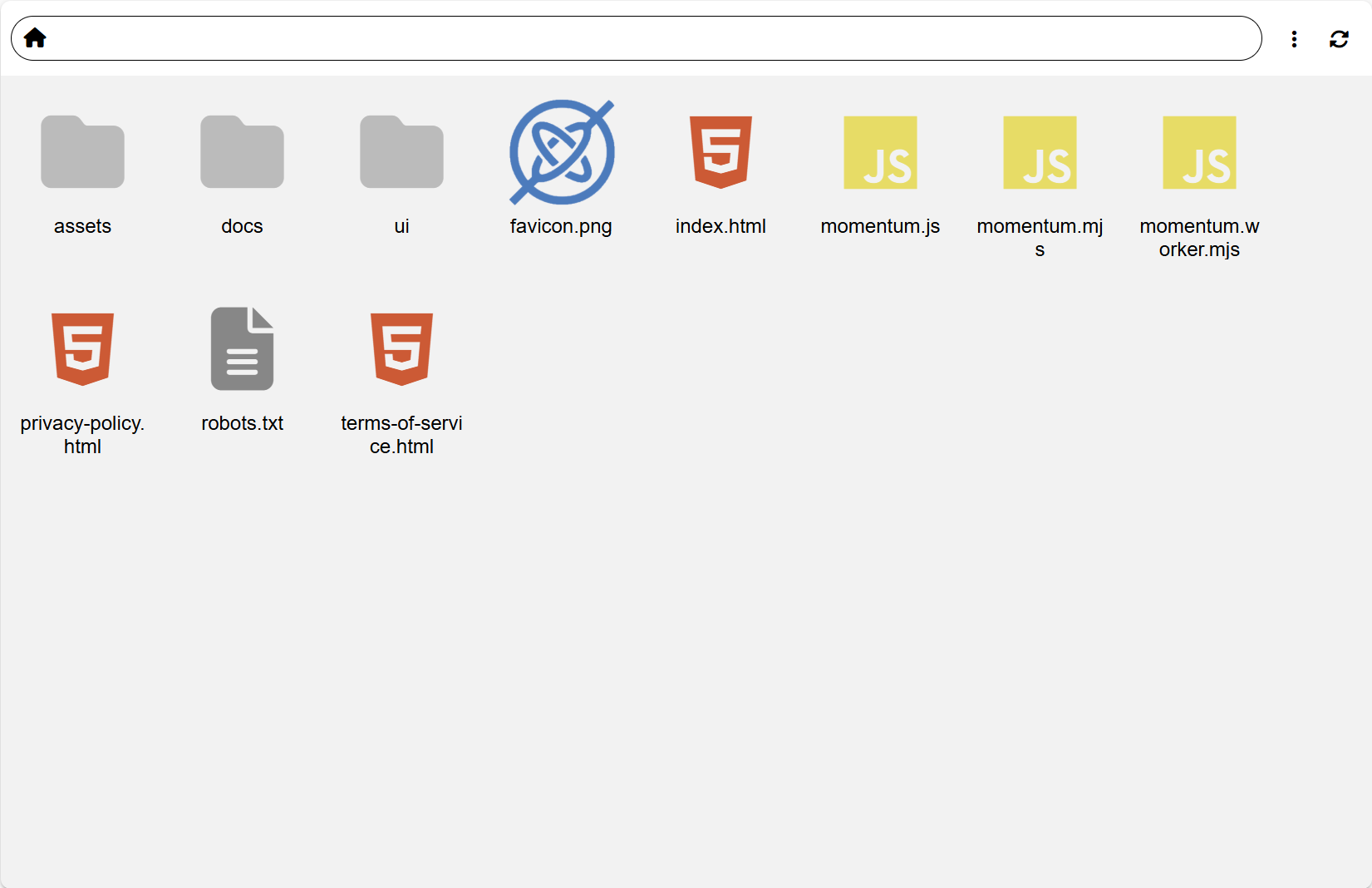1372x888 pixels.
Task: Click the docs folder label
Action: 242,225
